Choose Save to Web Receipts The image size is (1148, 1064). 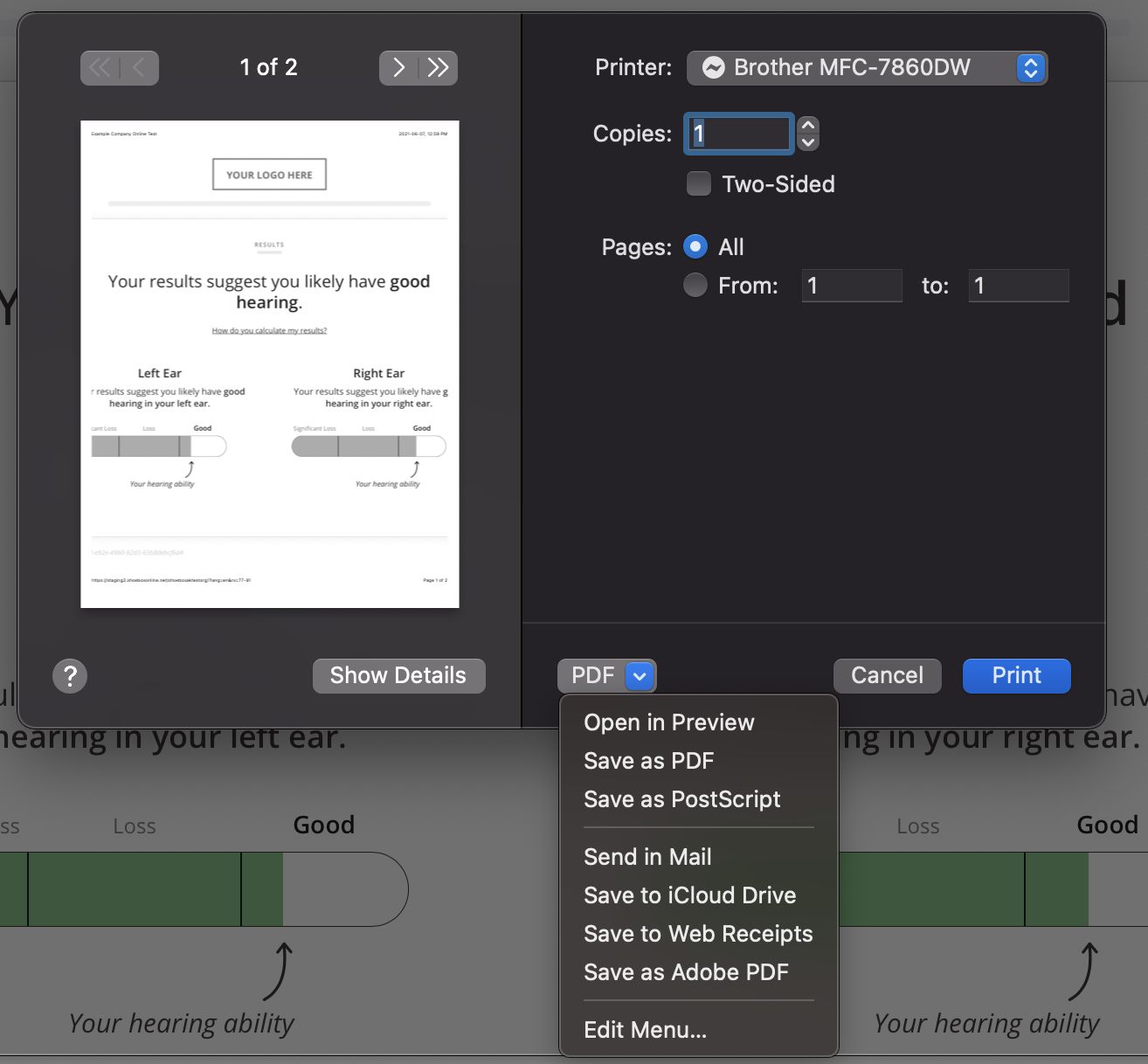point(698,934)
